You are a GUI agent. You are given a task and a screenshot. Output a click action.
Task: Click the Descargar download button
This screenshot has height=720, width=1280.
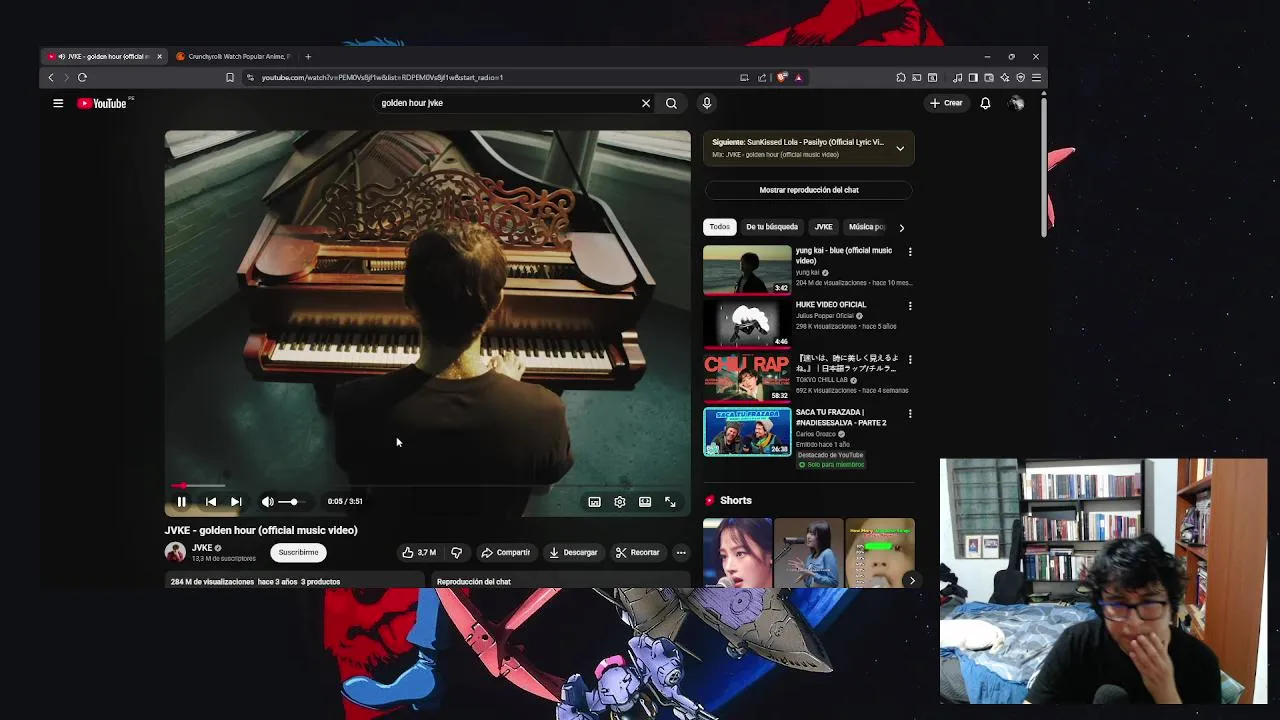click(573, 552)
